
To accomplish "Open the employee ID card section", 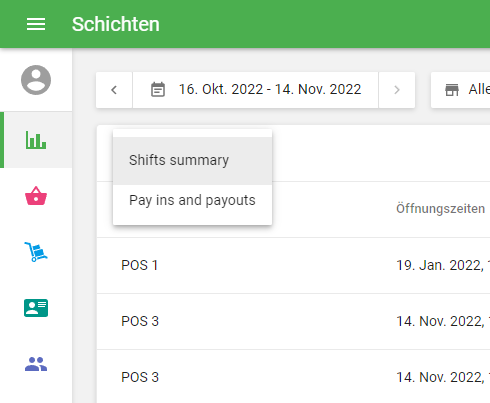I will pyautogui.click(x=36, y=308).
